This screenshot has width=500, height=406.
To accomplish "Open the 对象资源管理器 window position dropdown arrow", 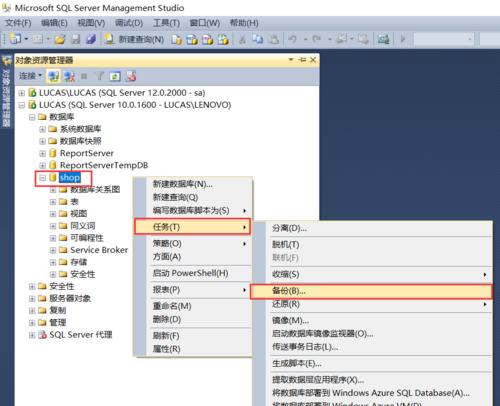I will [x=291, y=60].
